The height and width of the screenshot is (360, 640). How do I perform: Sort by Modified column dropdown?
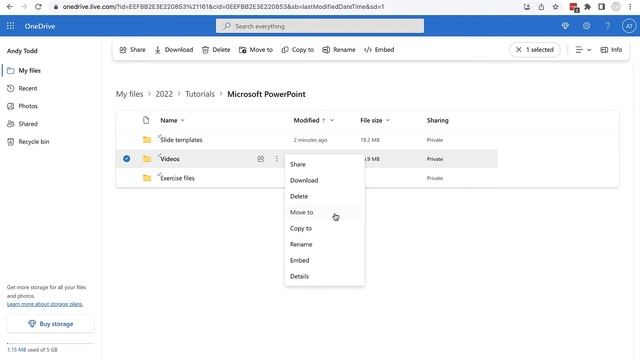313,120
